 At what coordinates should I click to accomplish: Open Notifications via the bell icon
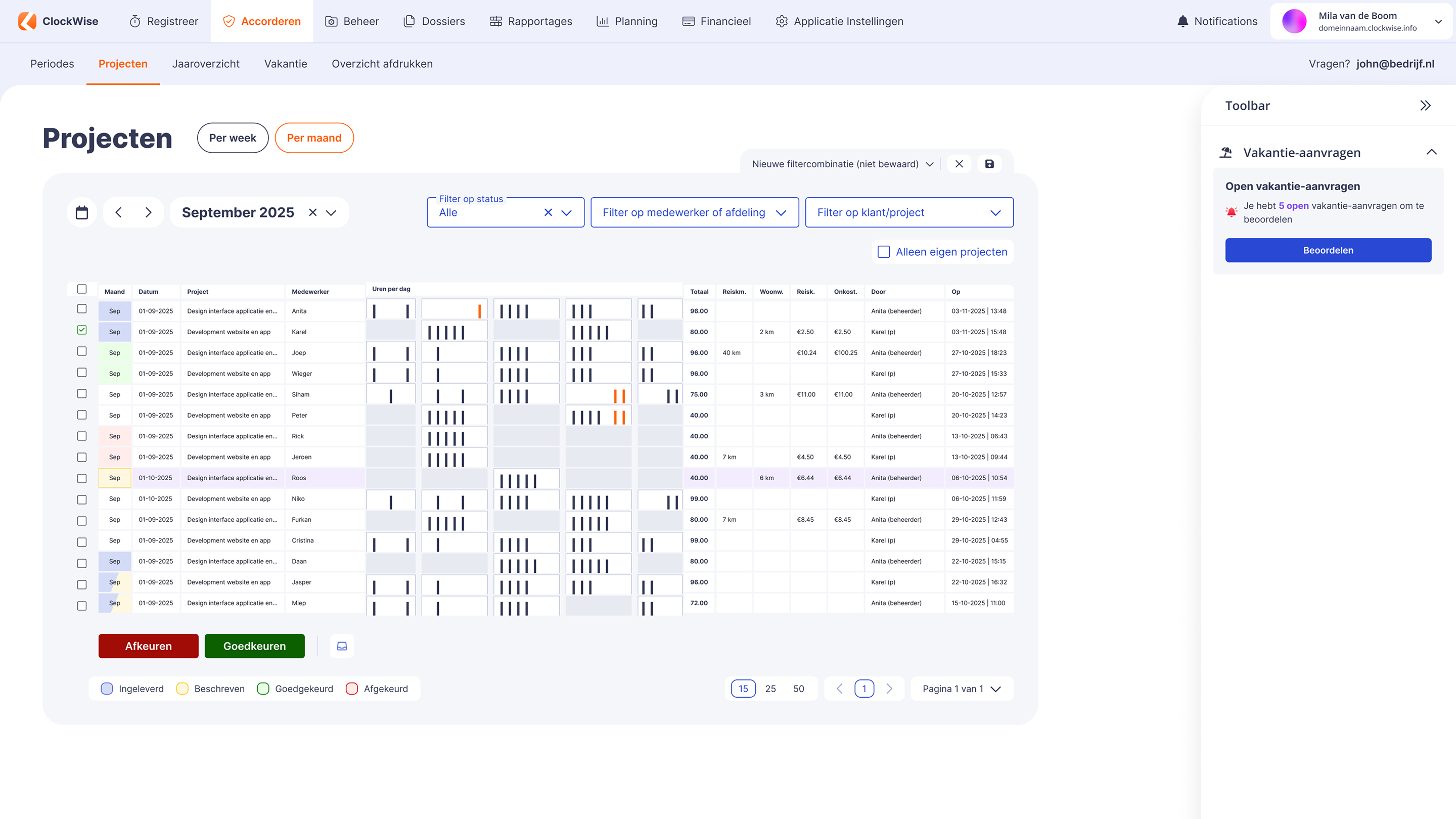1182,21
